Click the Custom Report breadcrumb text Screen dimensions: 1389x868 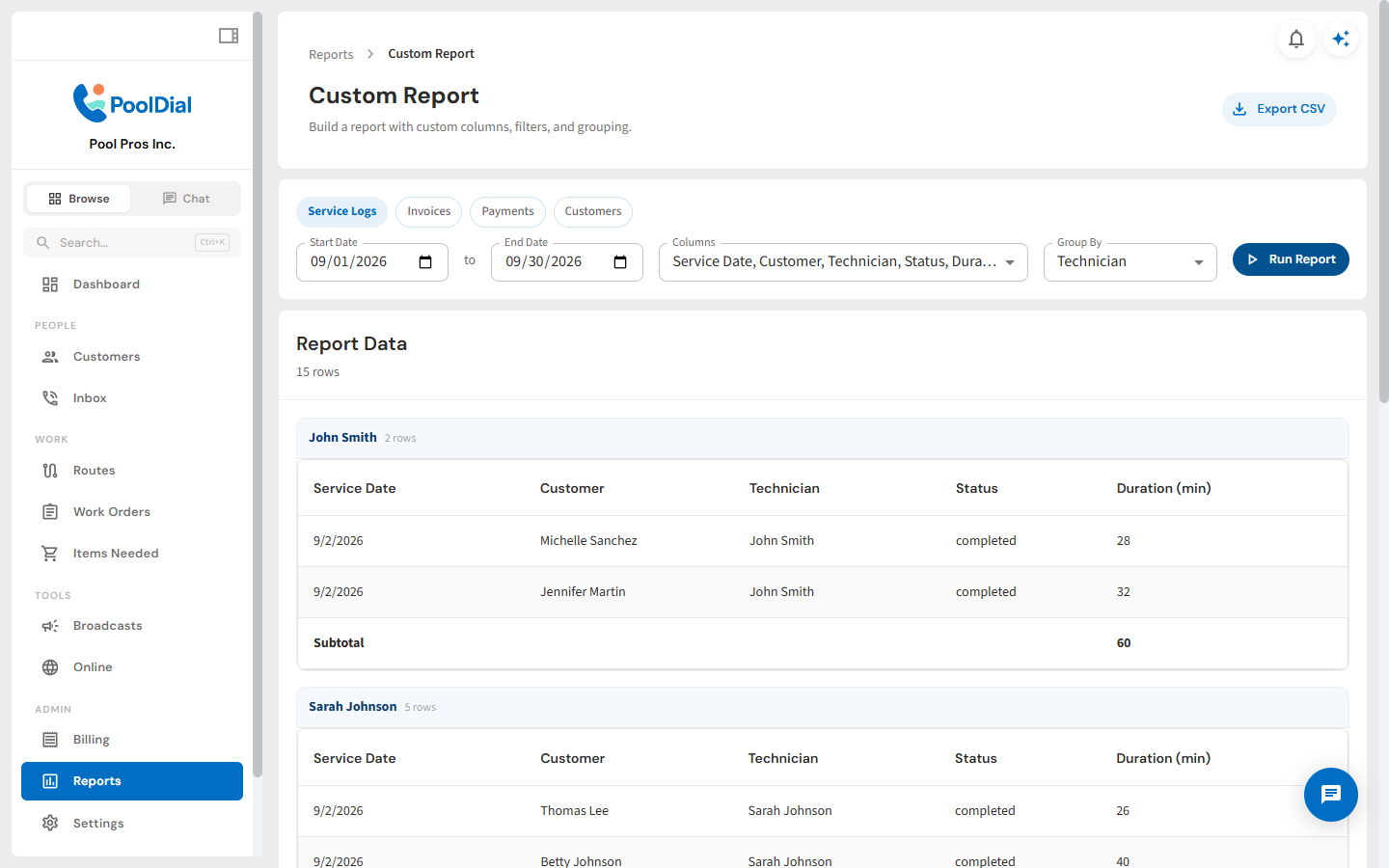coord(431,54)
